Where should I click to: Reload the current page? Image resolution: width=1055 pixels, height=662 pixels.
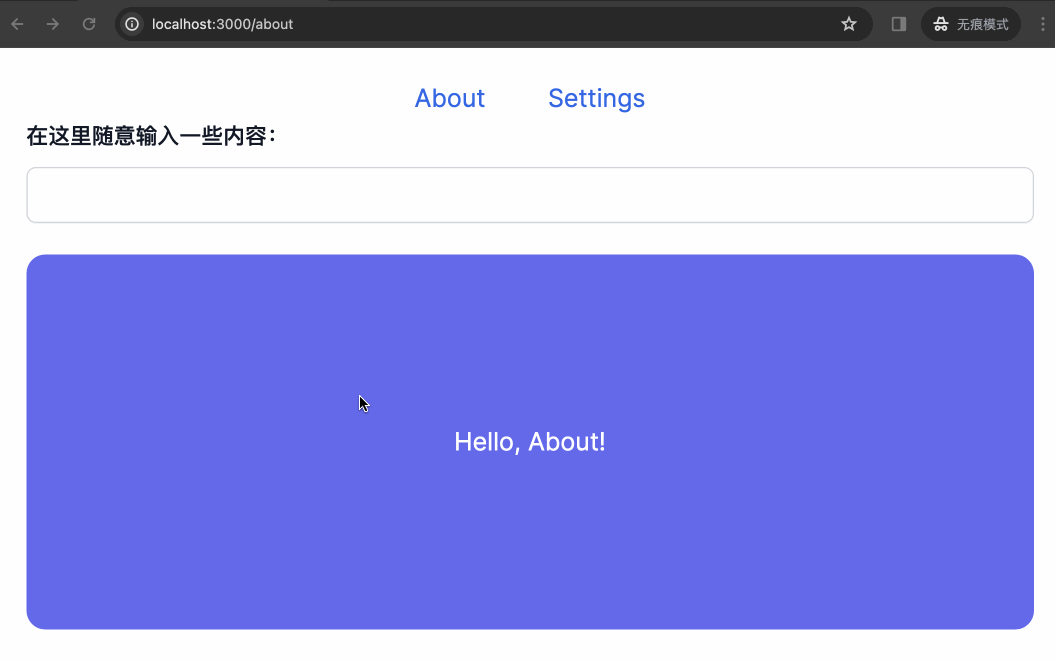(x=88, y=24)
